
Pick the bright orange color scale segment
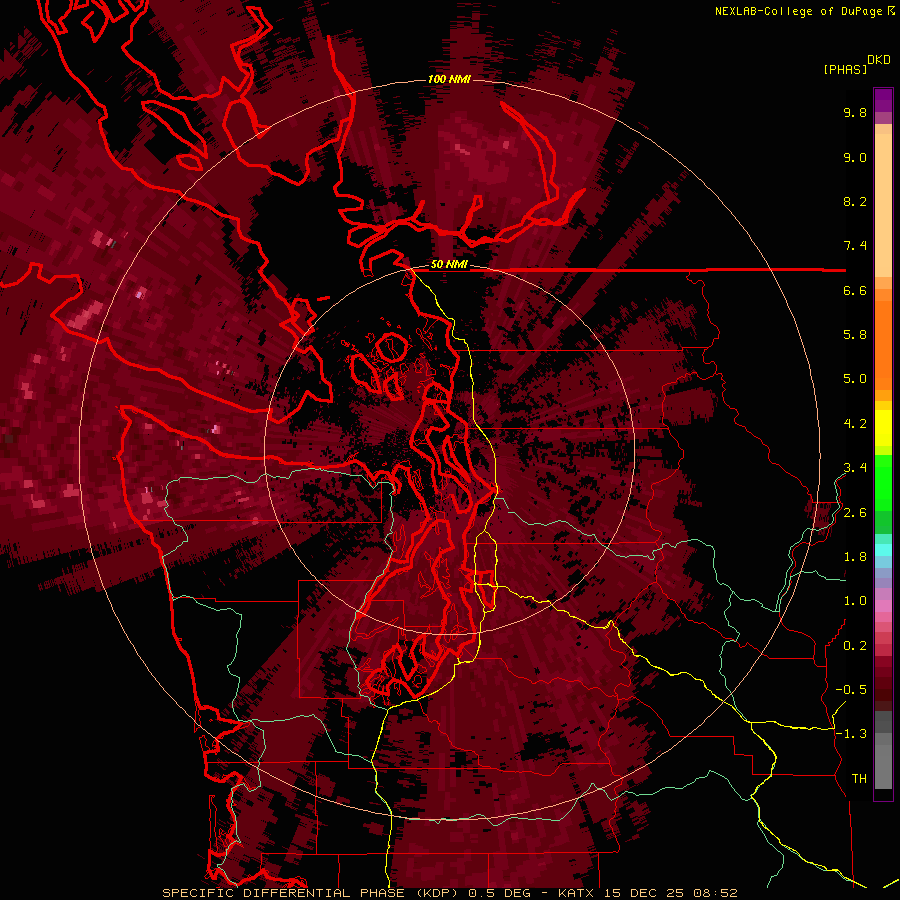pos(883,344)
